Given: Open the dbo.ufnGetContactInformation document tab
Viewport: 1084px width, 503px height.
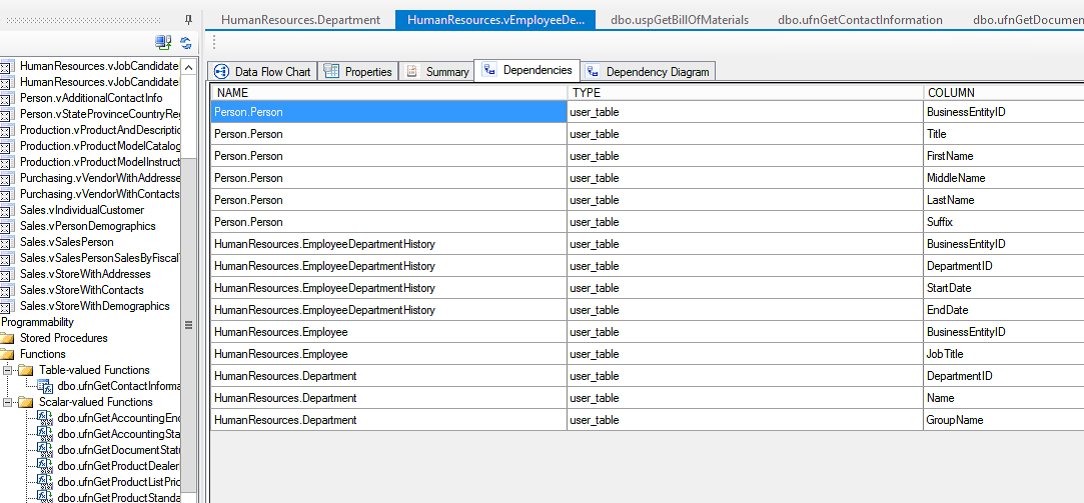Looking at the screenshot, I should click(859, 20).
